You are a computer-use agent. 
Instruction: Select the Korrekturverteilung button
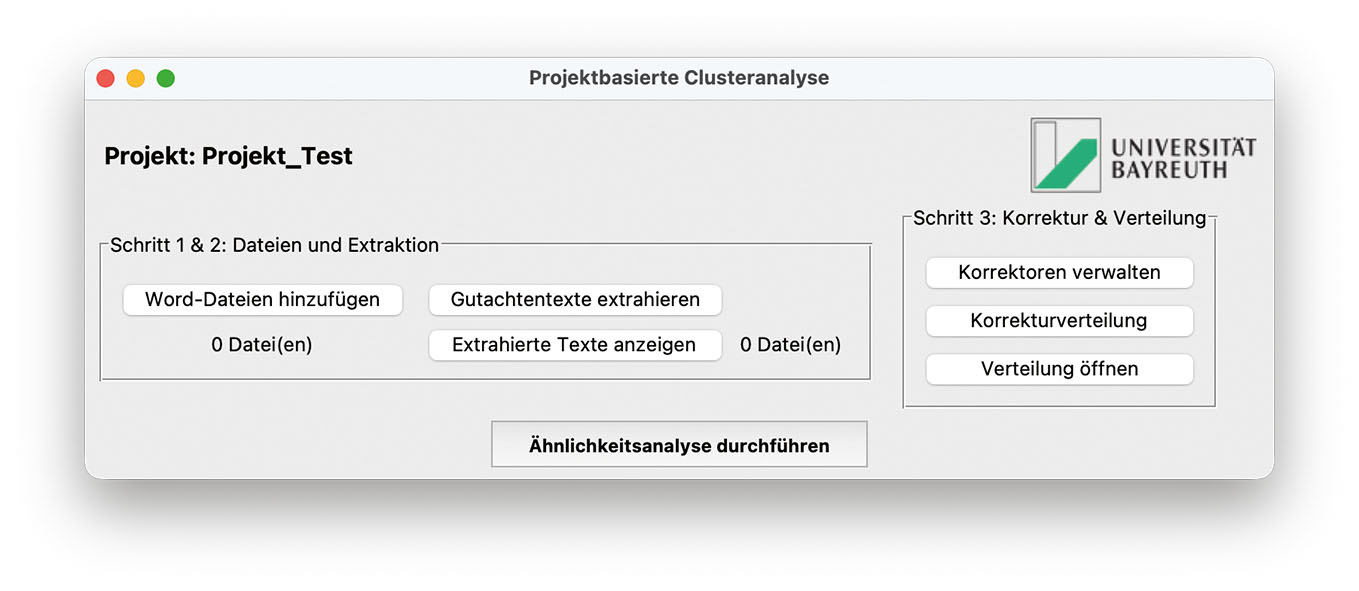pyautogui.click(x=1059, y=321)
